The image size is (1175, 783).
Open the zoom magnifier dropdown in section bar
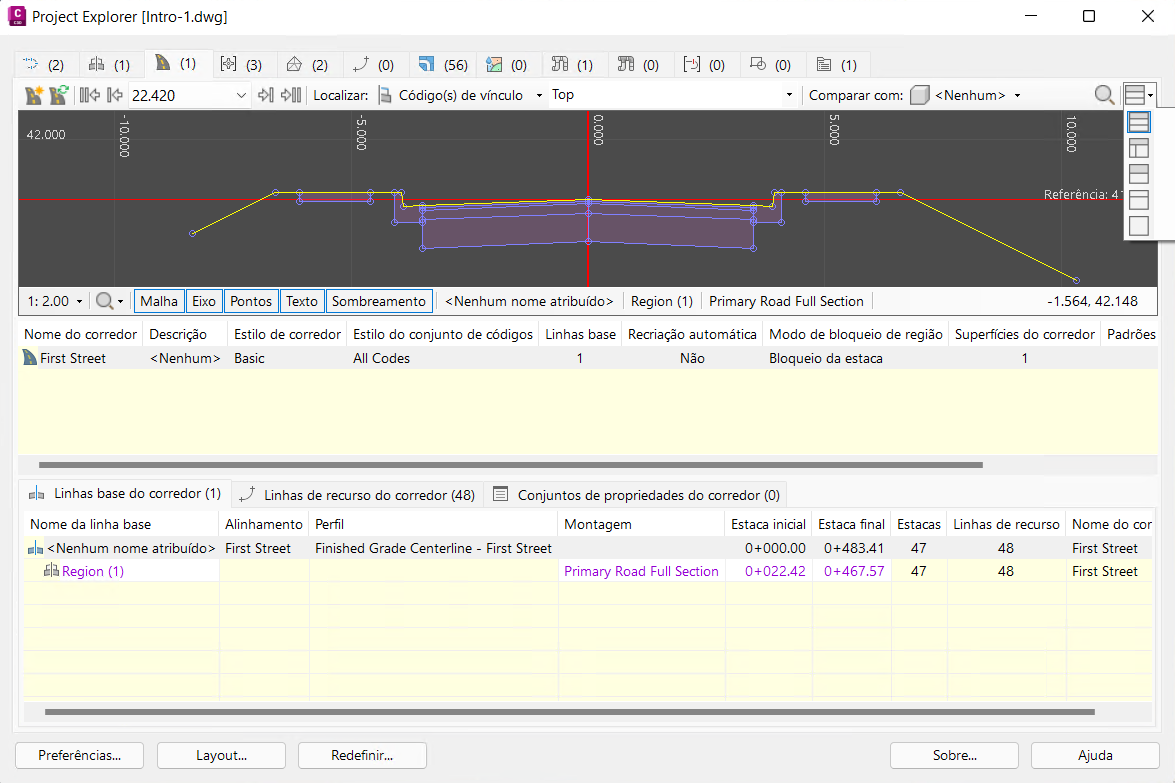109,301
